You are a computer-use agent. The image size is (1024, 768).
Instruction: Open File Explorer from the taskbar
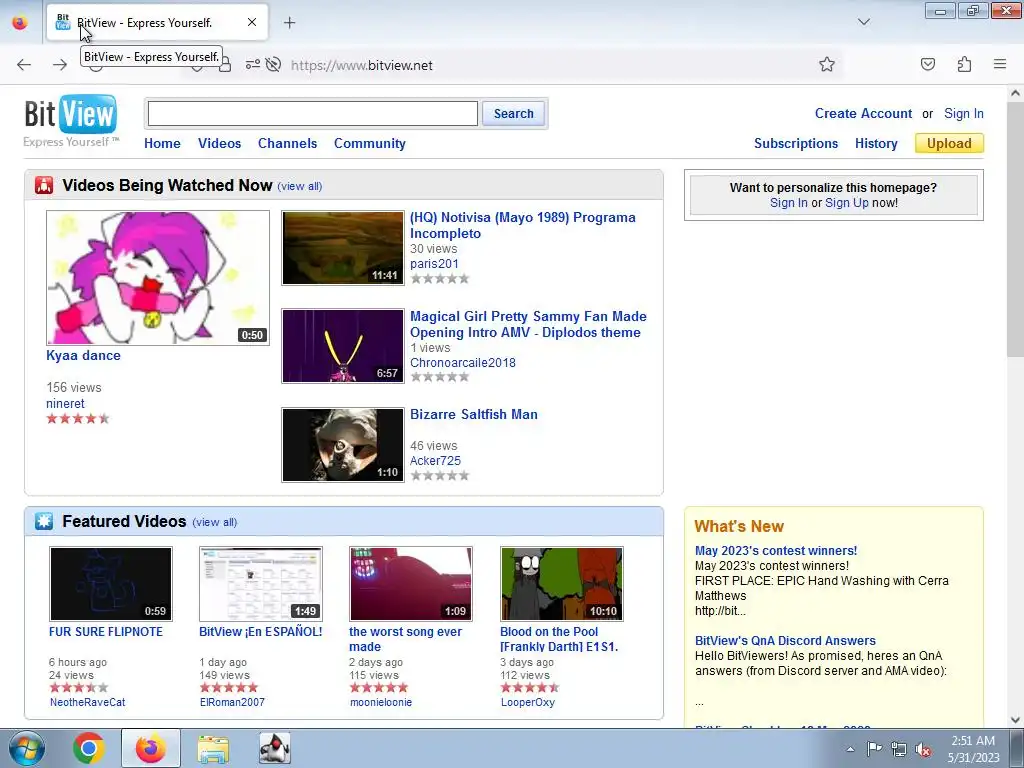pyautogui.click(x=213, y=748)
